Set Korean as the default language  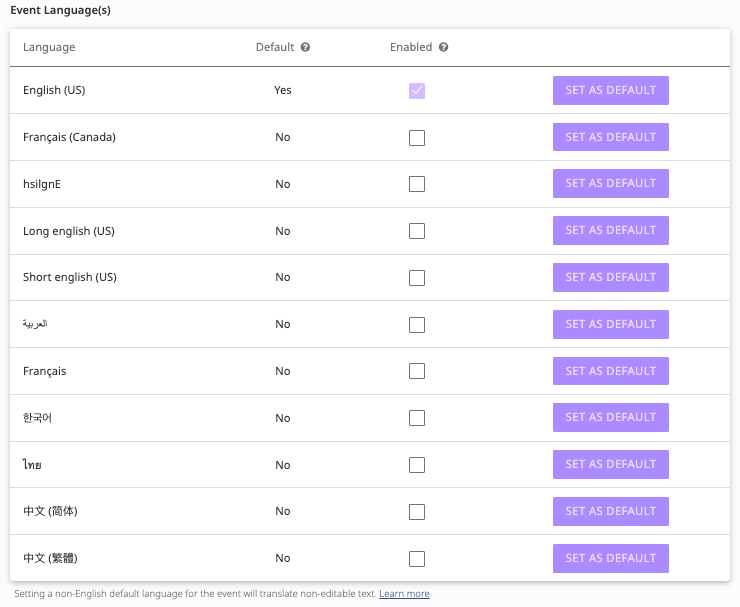[610, 417]
